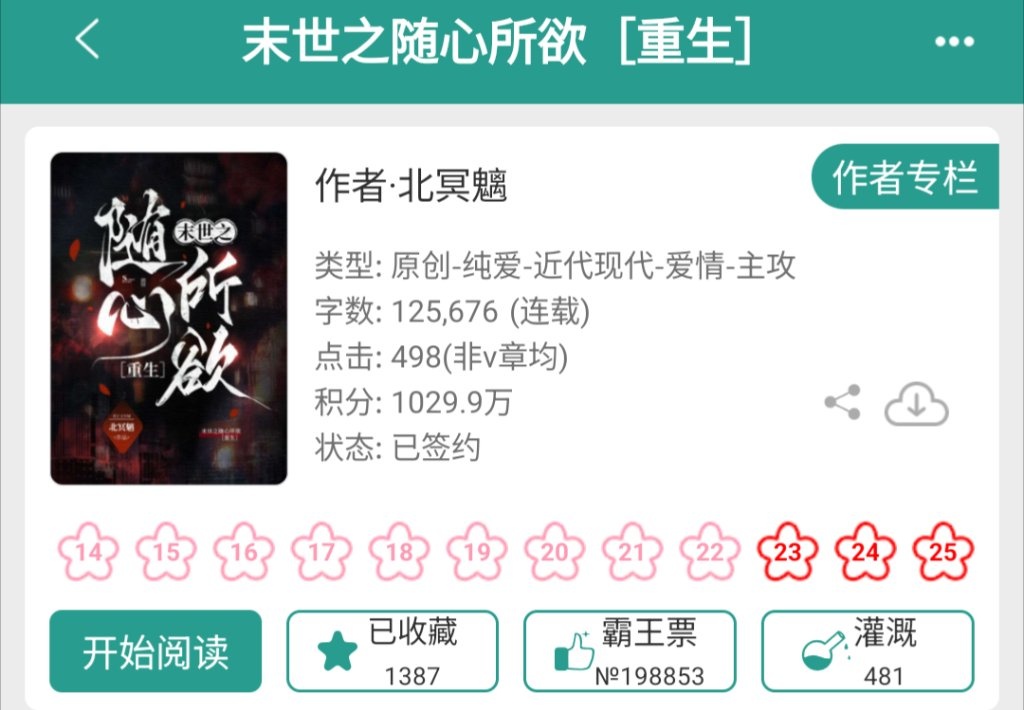Screen dimensions: 1024x710
Task: Open the three-dot more options menu
Action: (954, 42)
